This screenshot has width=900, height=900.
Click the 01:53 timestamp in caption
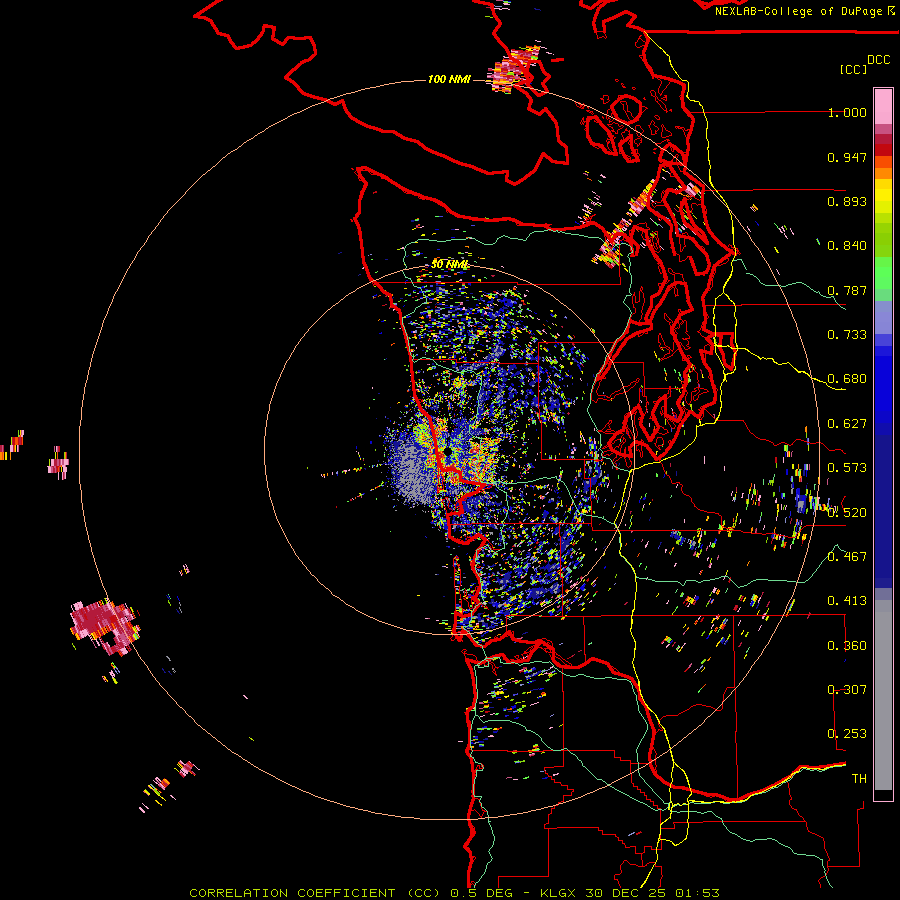pyautogui.click(x=697, y=893)
